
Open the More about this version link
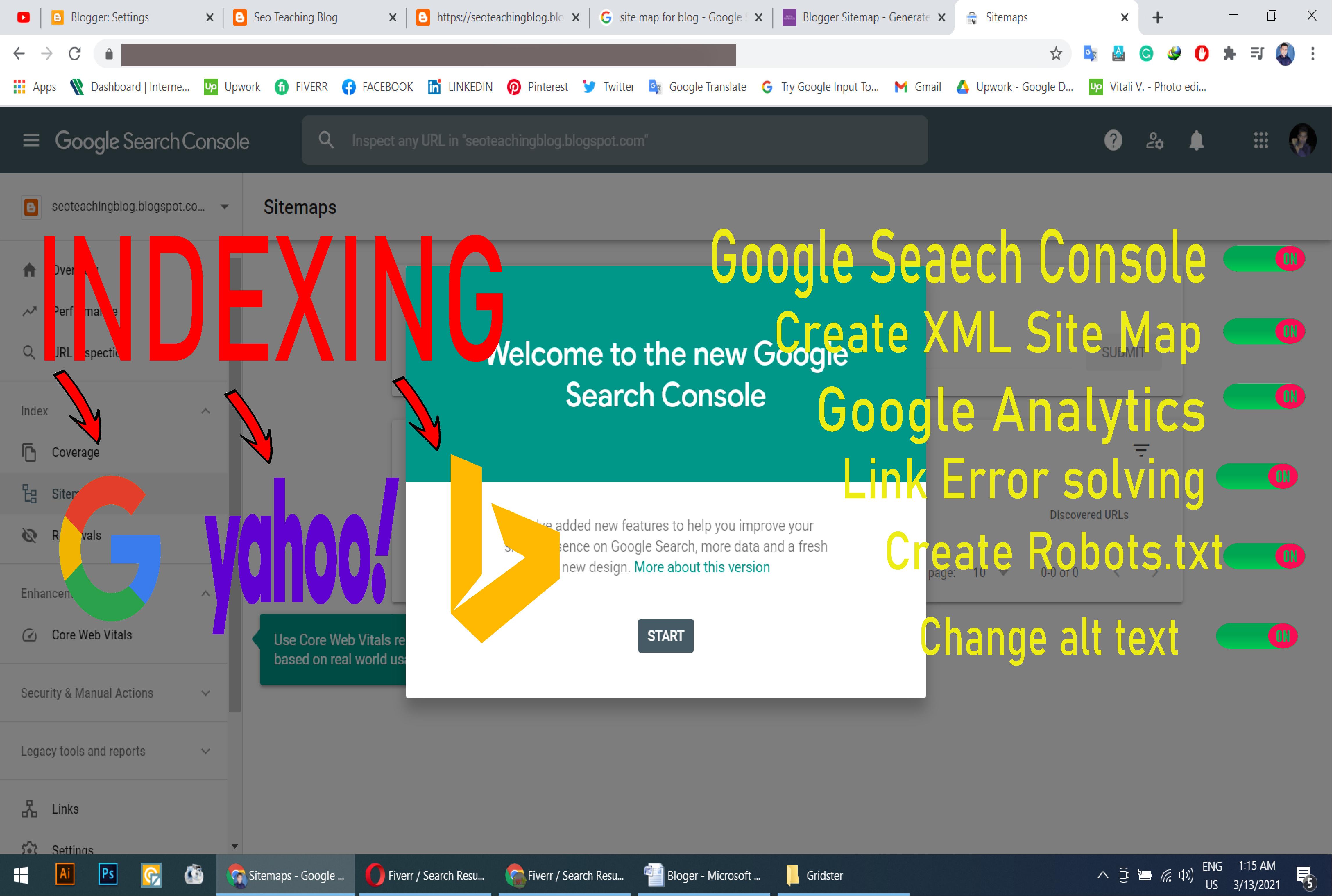pos(701,567)
